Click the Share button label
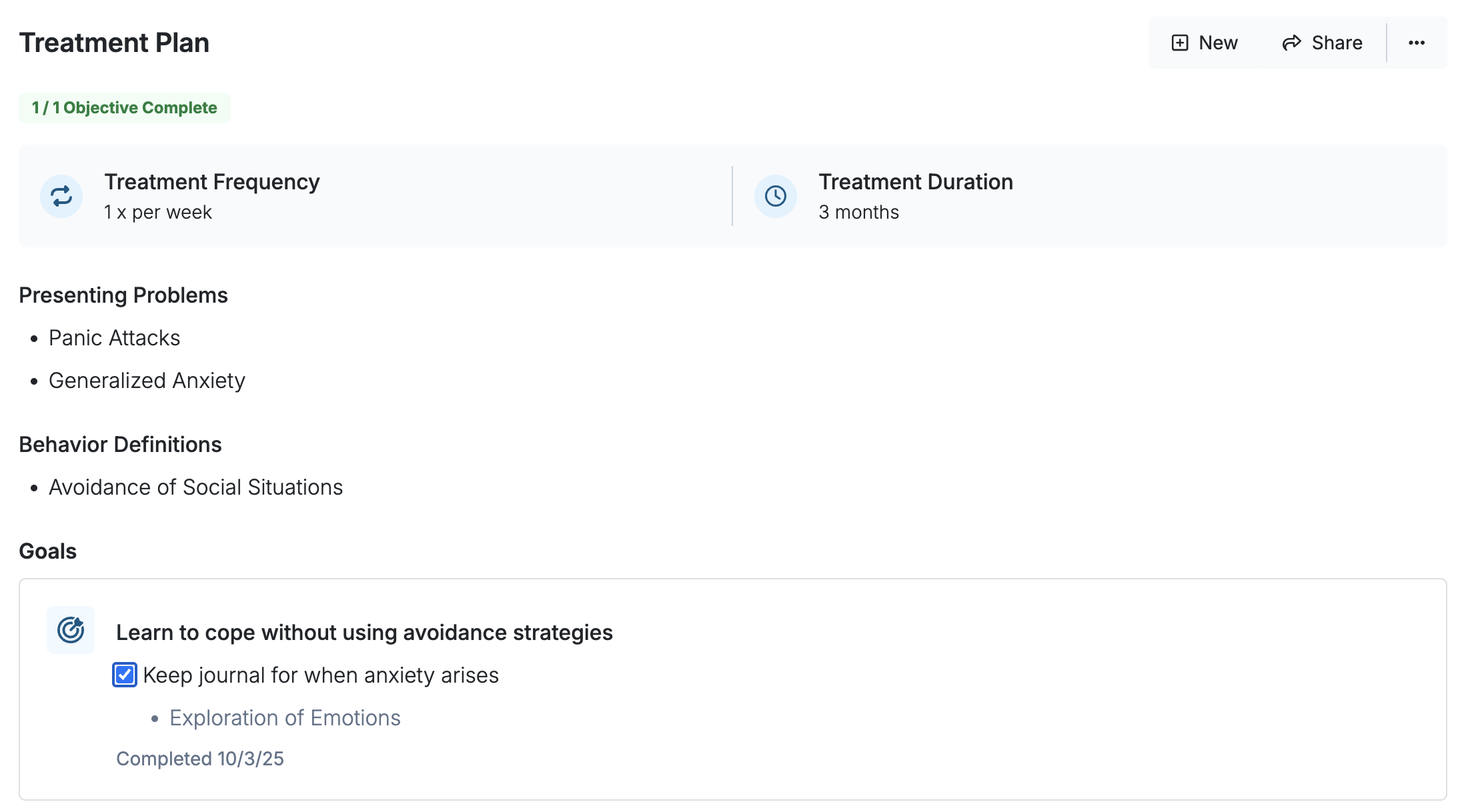This screenshot has width=1462, height=812. [1337, 43]
